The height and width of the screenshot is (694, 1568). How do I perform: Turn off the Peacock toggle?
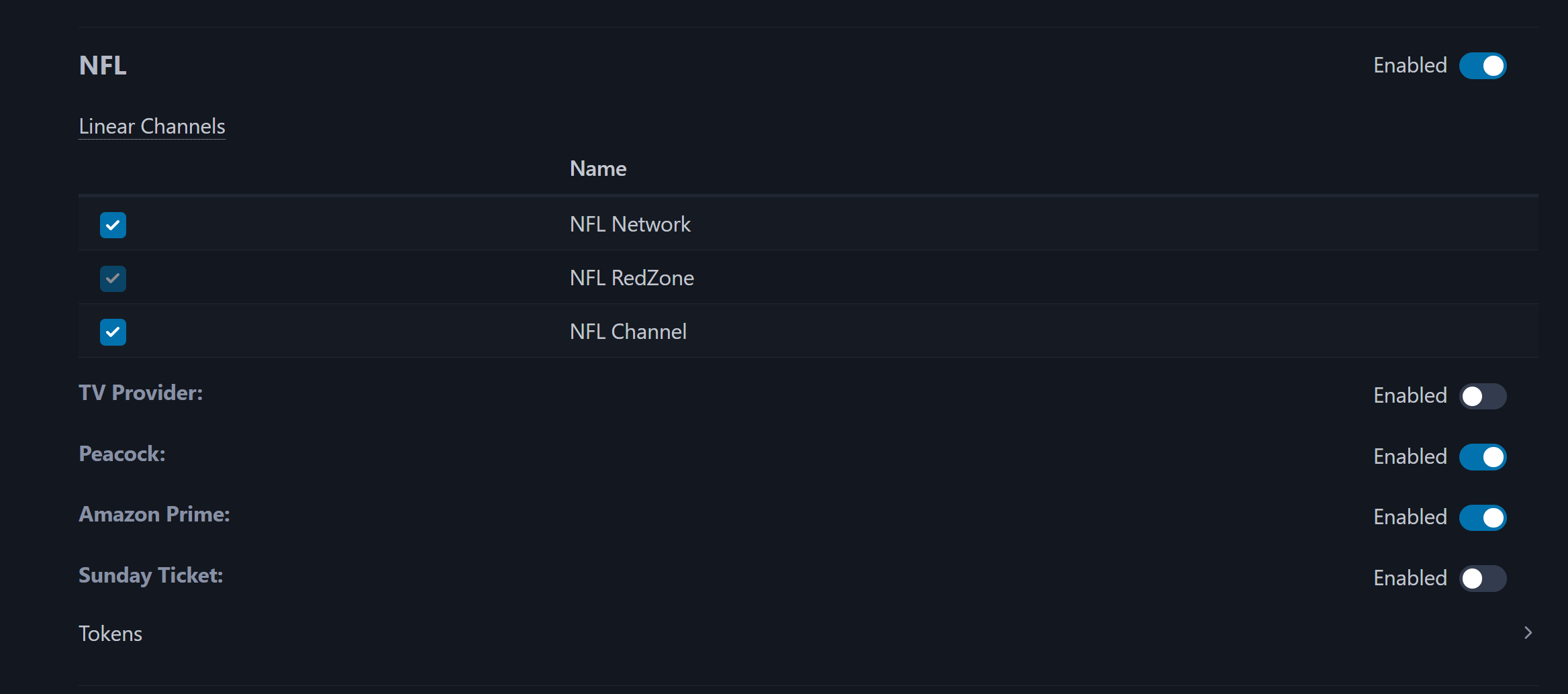pos(1482,457)
